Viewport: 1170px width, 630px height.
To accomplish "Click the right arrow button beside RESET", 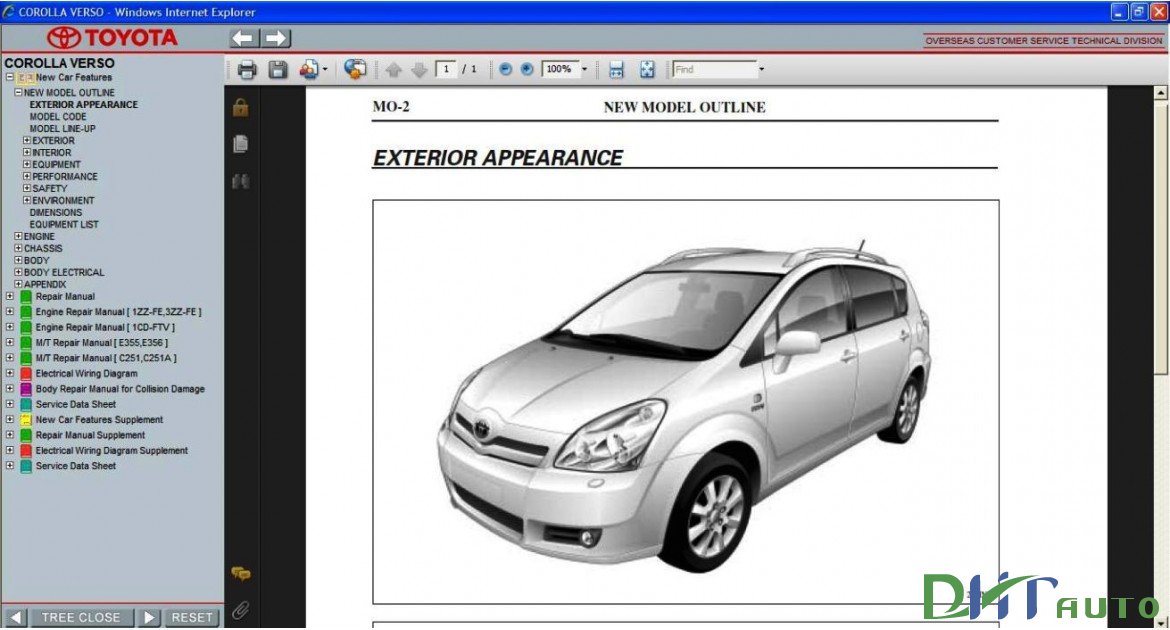I will (x=149, y=617).
